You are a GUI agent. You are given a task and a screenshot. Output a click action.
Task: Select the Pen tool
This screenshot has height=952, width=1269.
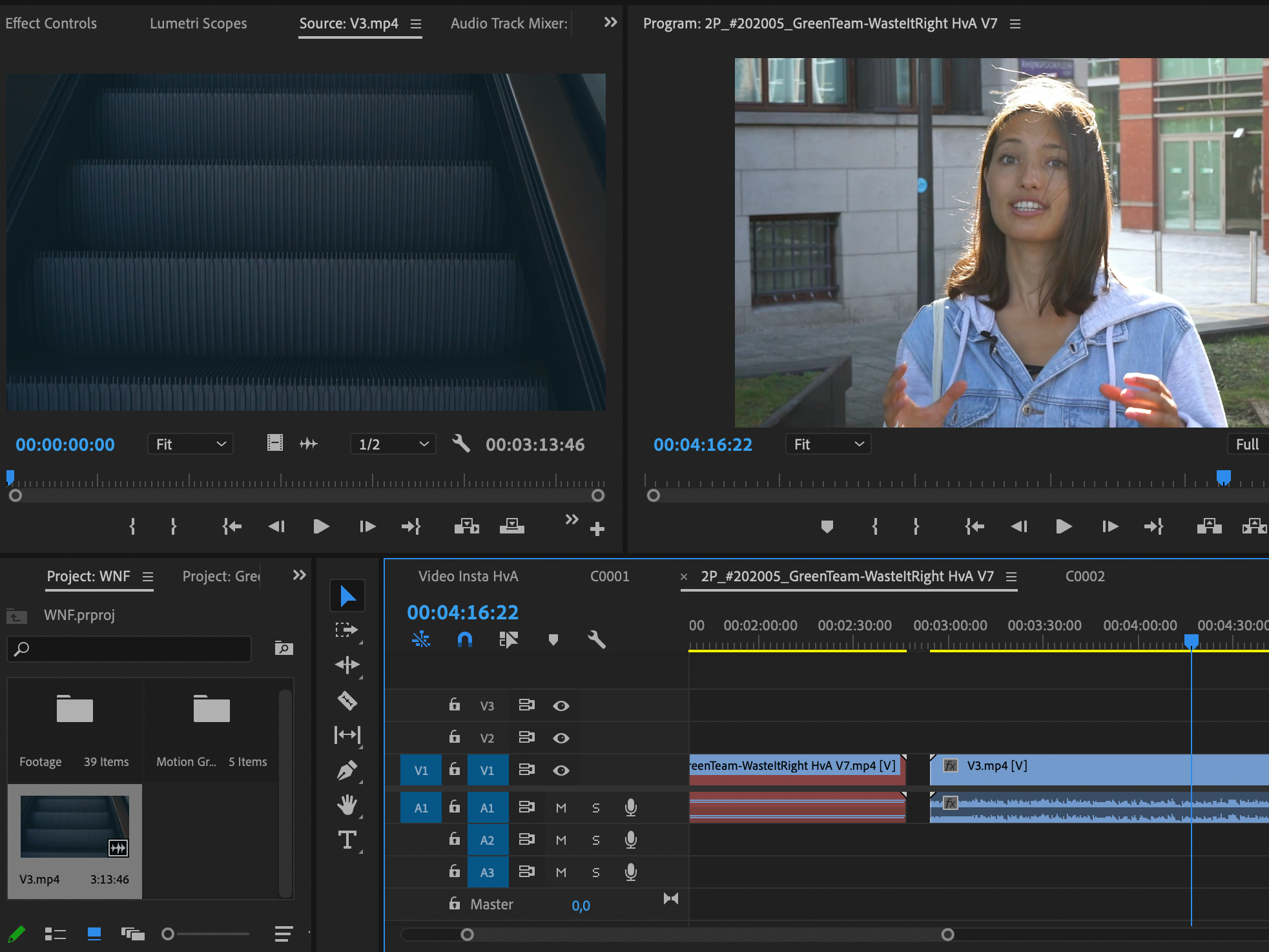pos(347,770)
